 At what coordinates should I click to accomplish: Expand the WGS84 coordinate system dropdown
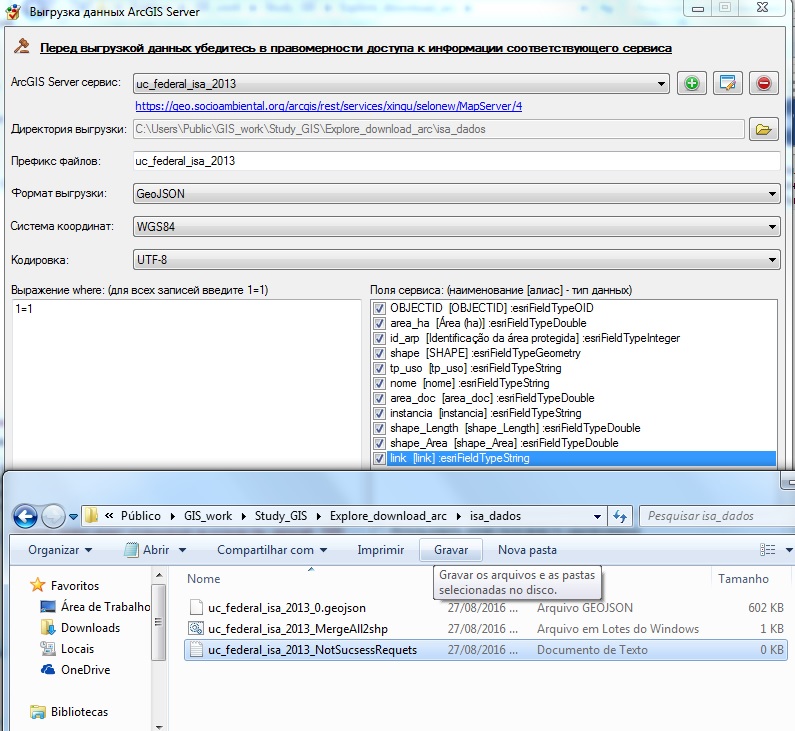click(456, 227)
